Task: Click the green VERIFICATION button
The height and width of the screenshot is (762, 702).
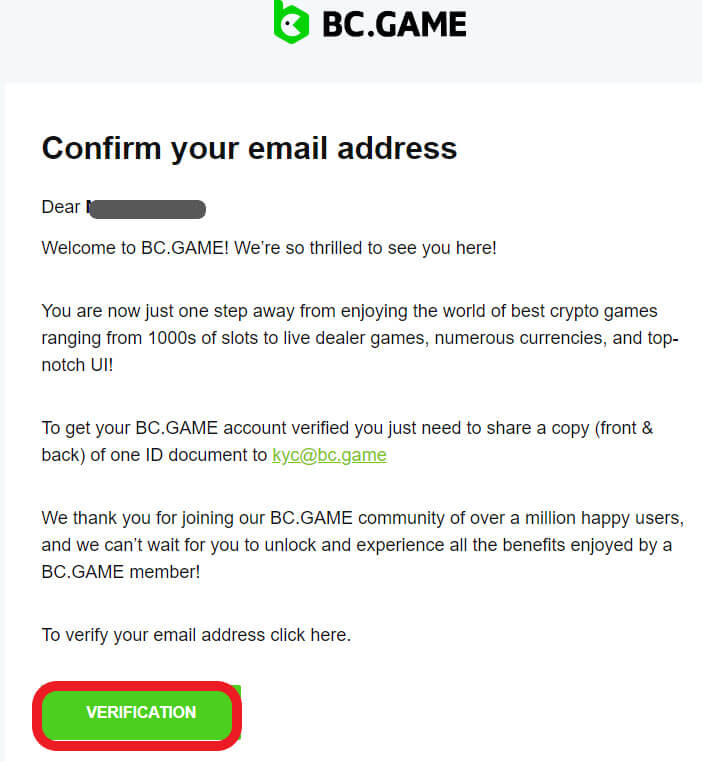Action: pos(141,712)
